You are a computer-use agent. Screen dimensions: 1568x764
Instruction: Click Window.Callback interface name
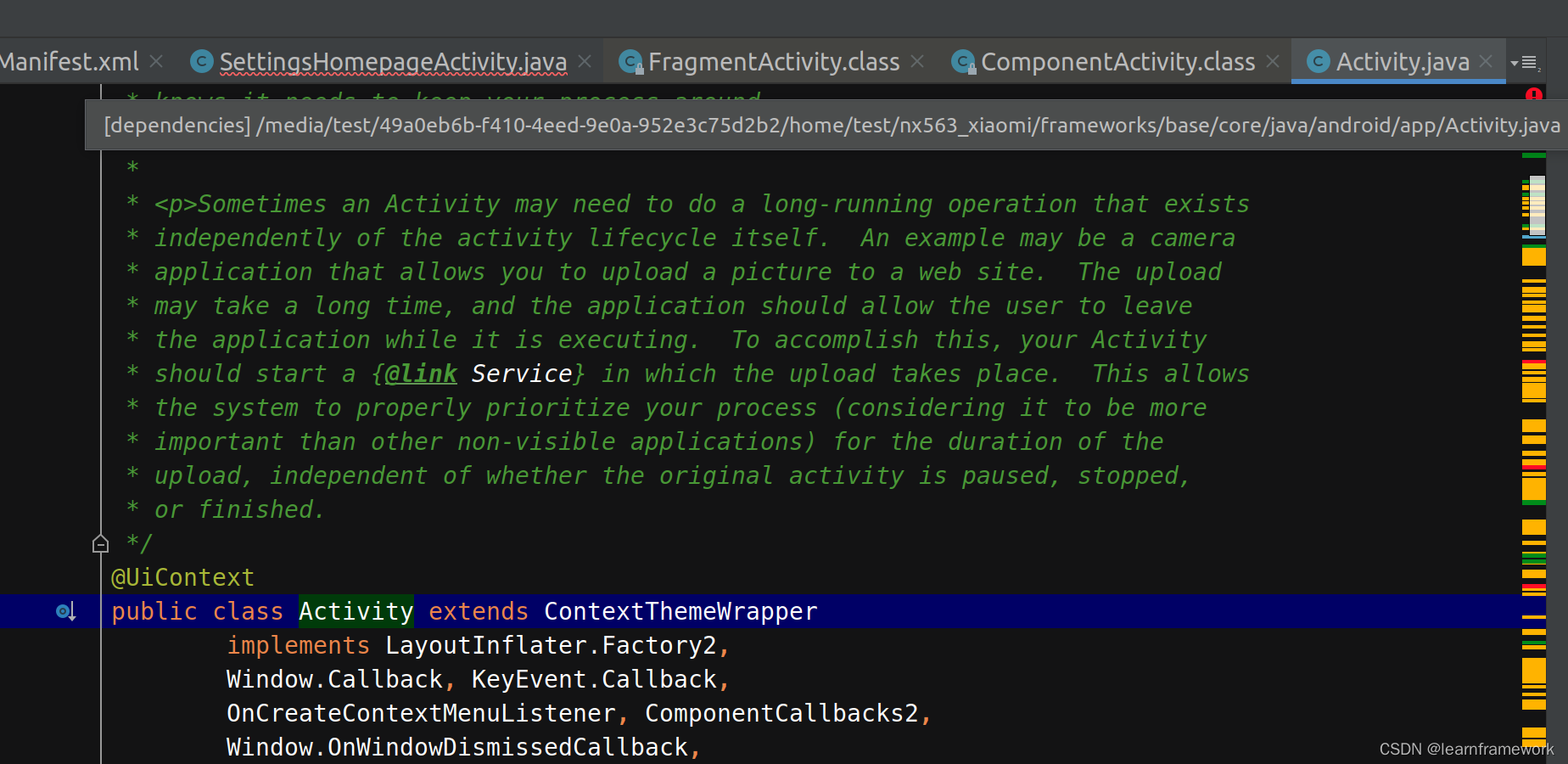[334, 679]
